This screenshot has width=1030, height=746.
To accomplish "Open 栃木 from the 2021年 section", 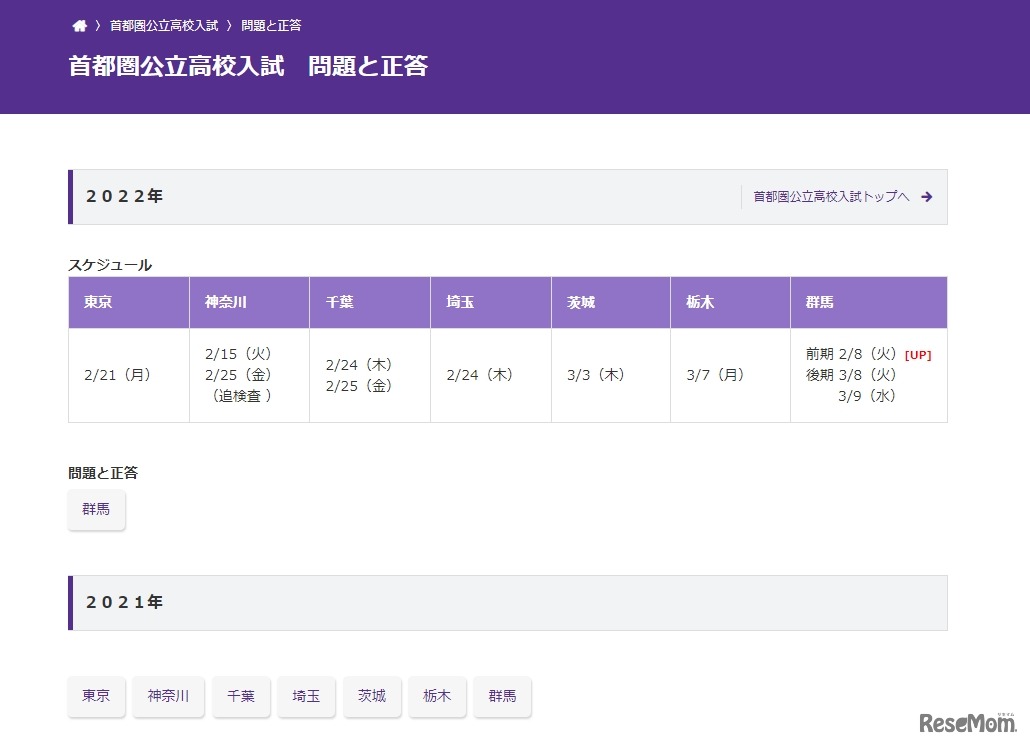I will (437, 696).
